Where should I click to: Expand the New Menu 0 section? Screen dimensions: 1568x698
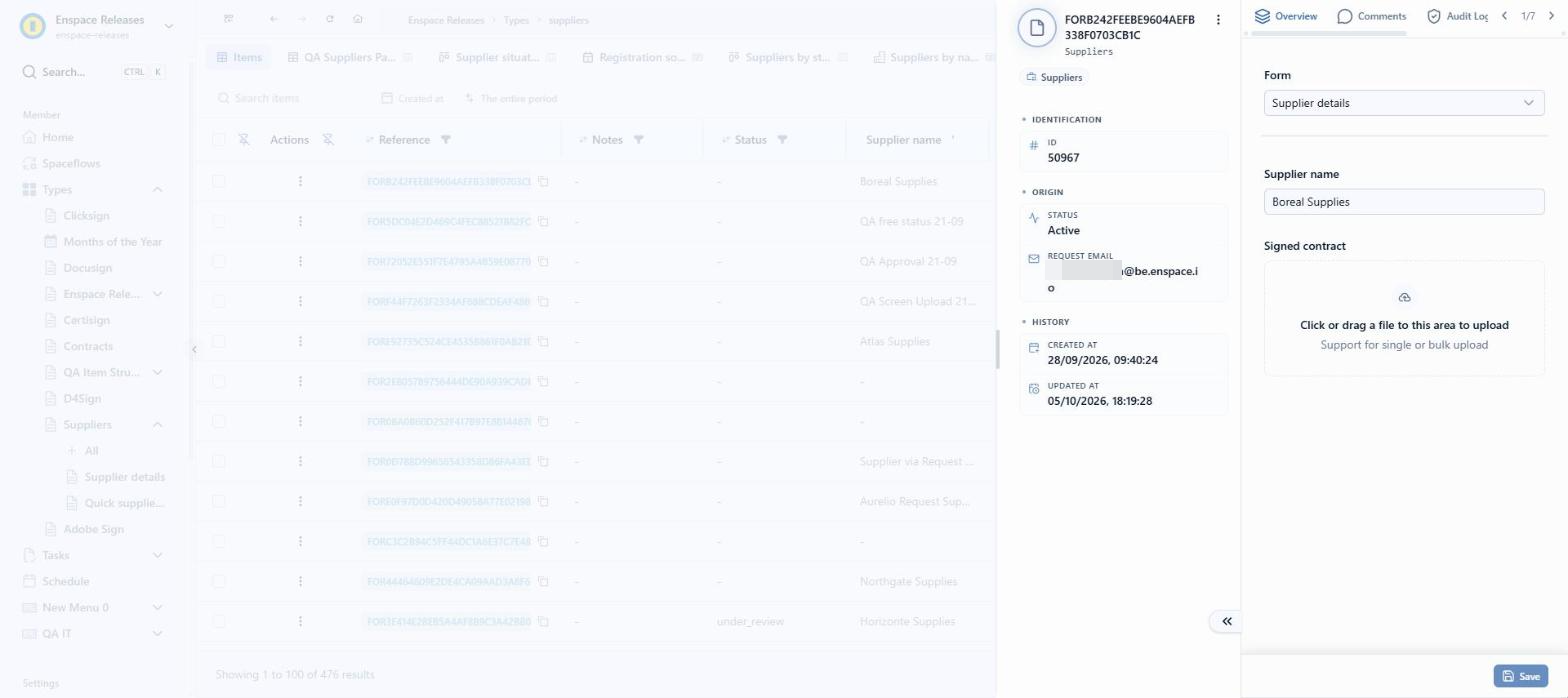coord(157,607)
